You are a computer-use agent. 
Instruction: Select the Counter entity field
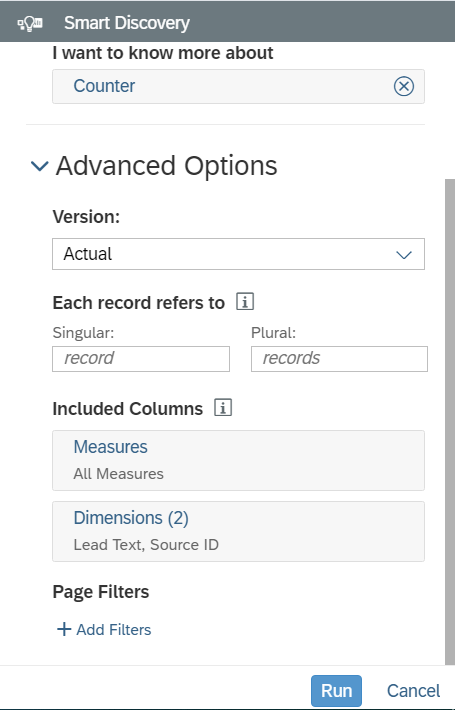[238, 86]
